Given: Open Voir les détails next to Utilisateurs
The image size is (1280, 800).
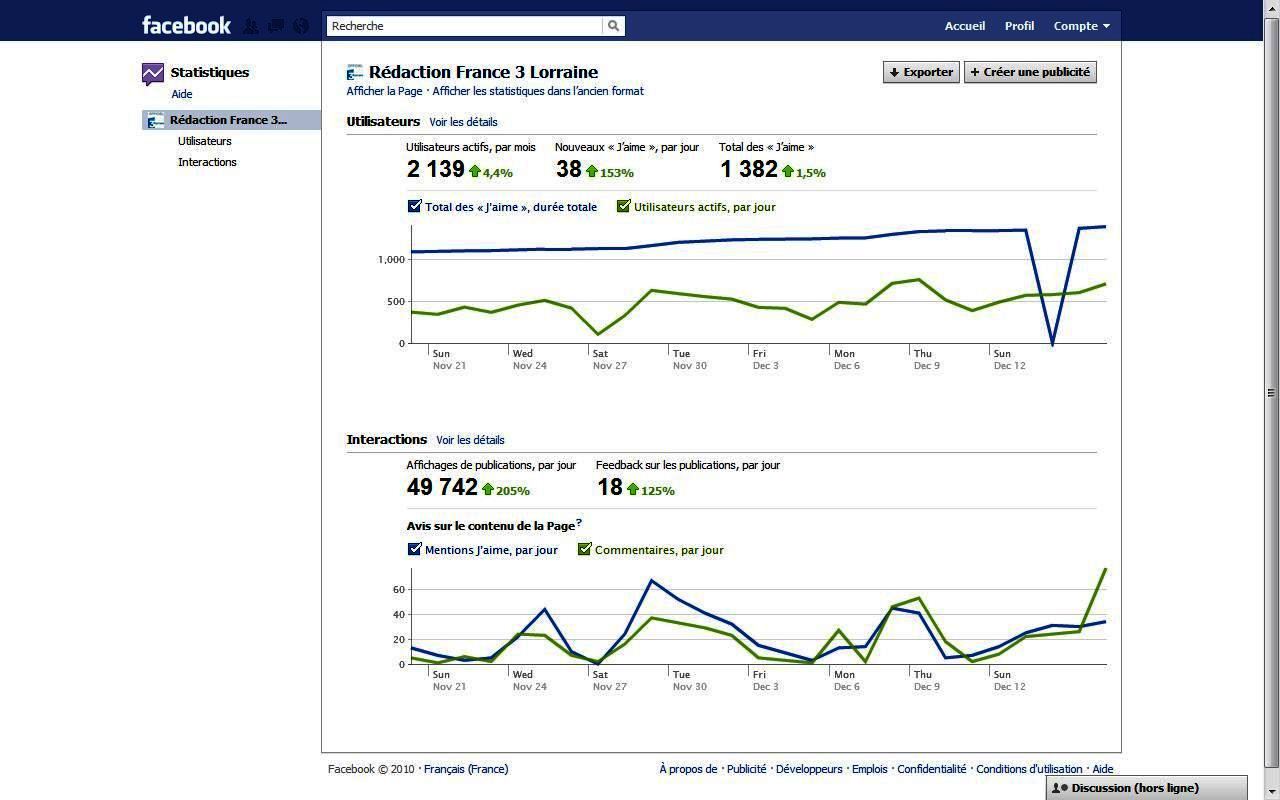Looking at the screenshot, I should (463, 122).
